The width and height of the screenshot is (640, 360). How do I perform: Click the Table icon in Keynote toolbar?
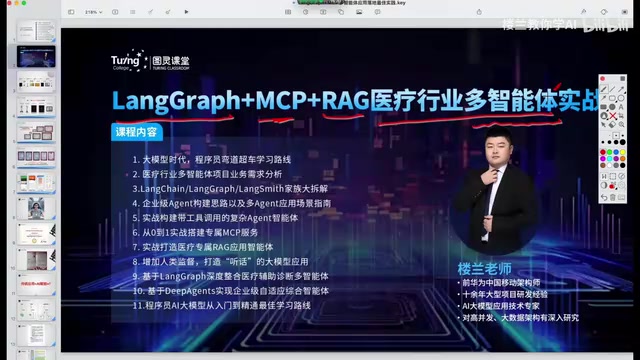click(288, 12)
